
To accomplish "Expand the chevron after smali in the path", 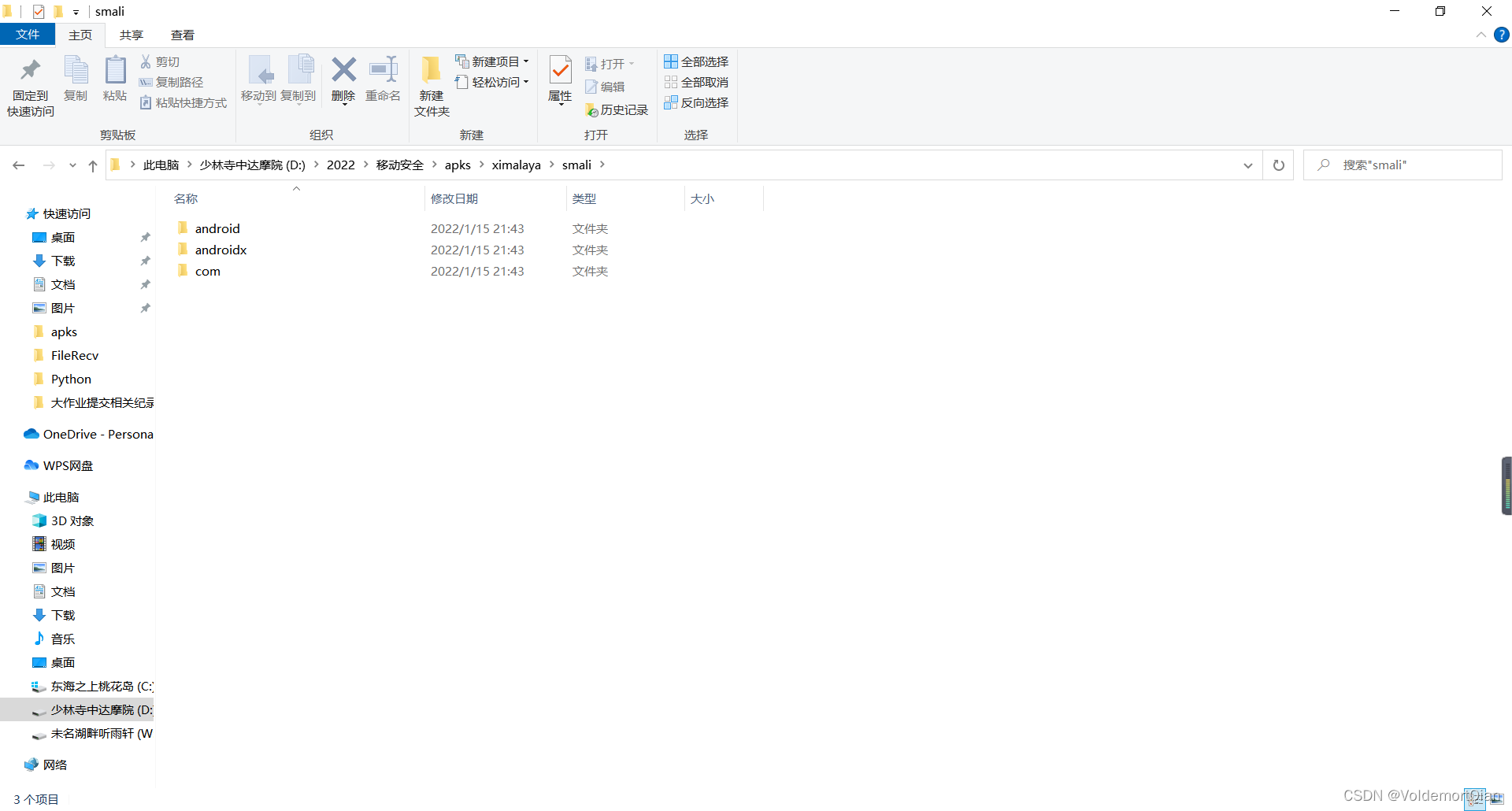I will point(602,165).
